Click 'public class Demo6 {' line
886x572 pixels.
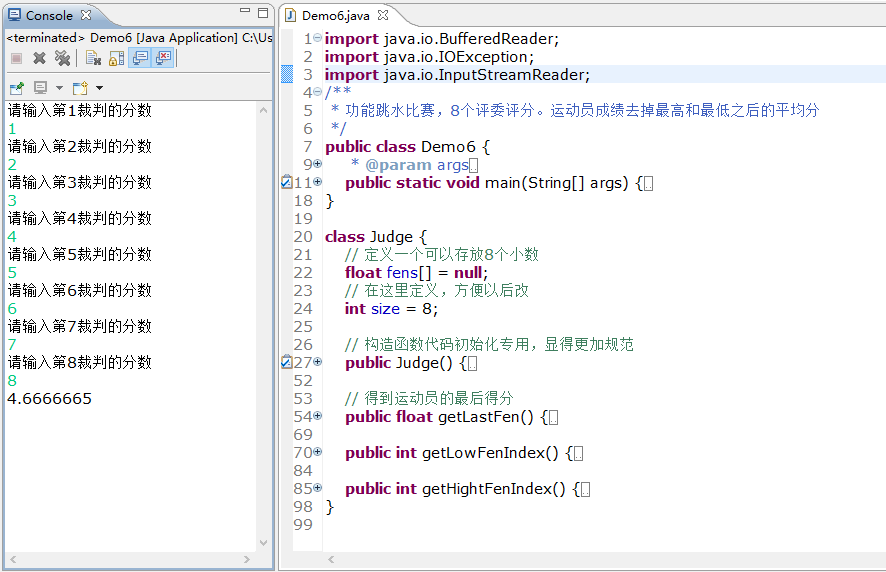pos(407,146)
